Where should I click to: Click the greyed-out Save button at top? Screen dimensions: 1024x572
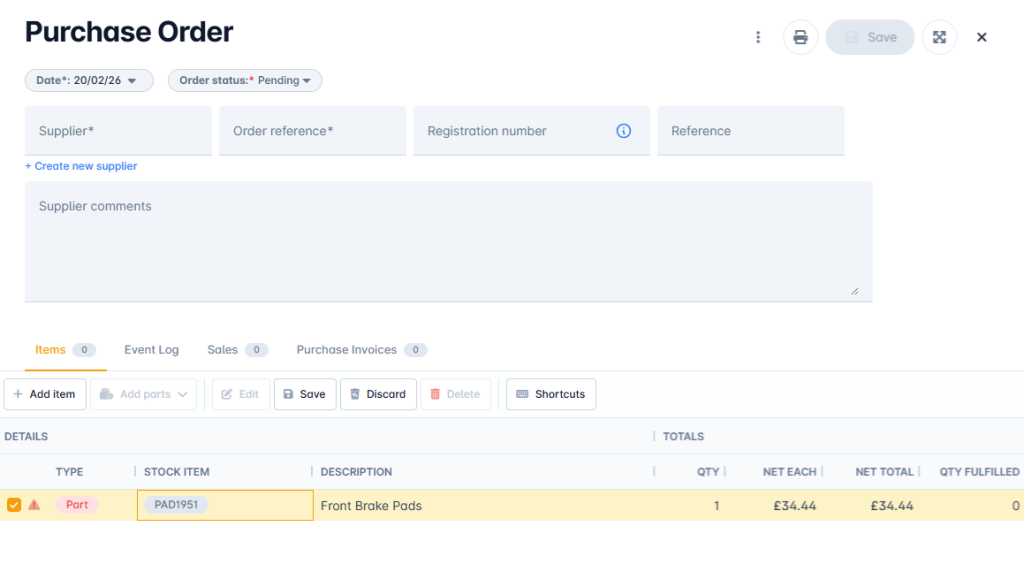pos(870,37)
